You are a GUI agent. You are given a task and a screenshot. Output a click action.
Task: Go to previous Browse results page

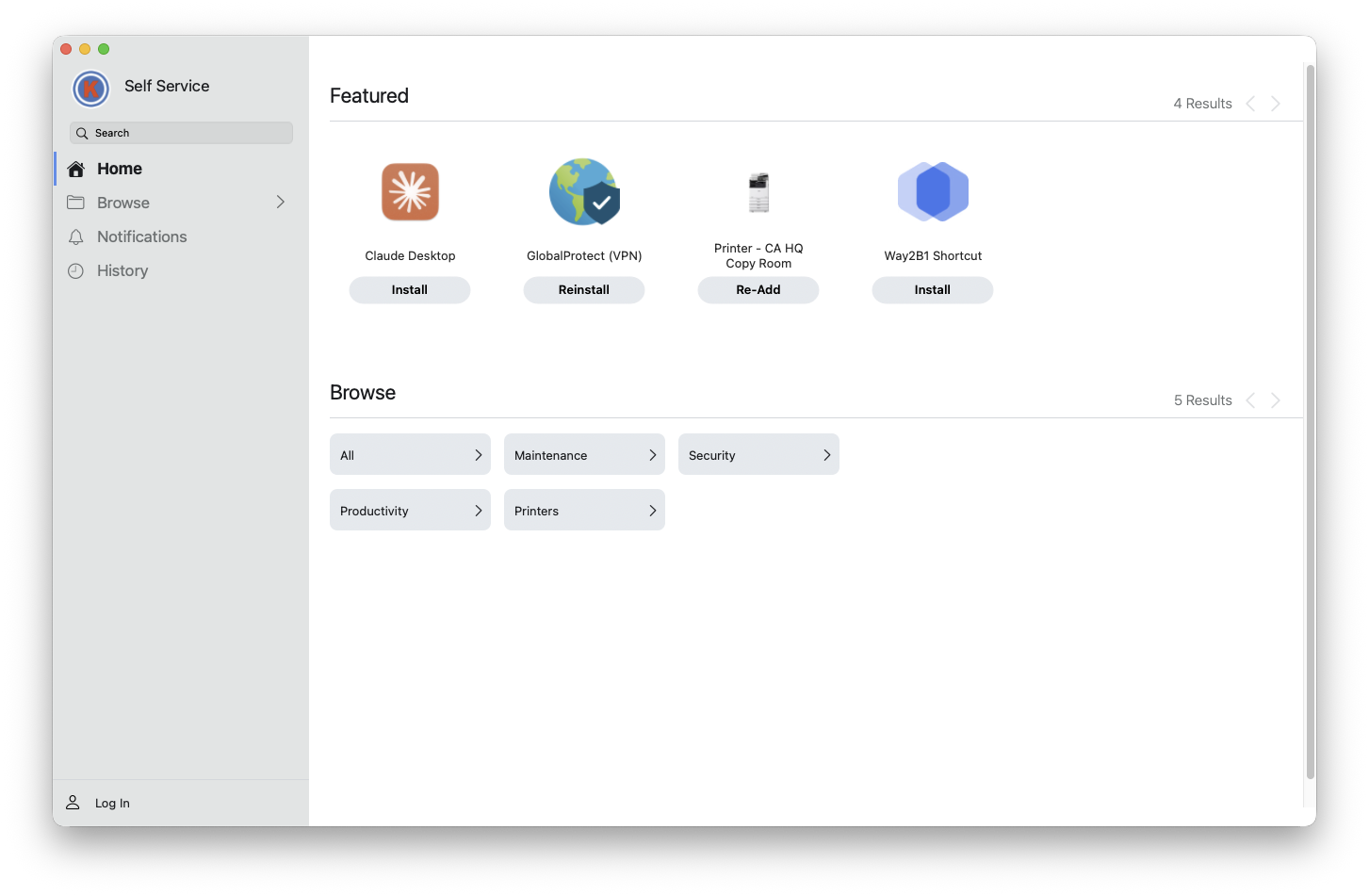point(1250,400)
